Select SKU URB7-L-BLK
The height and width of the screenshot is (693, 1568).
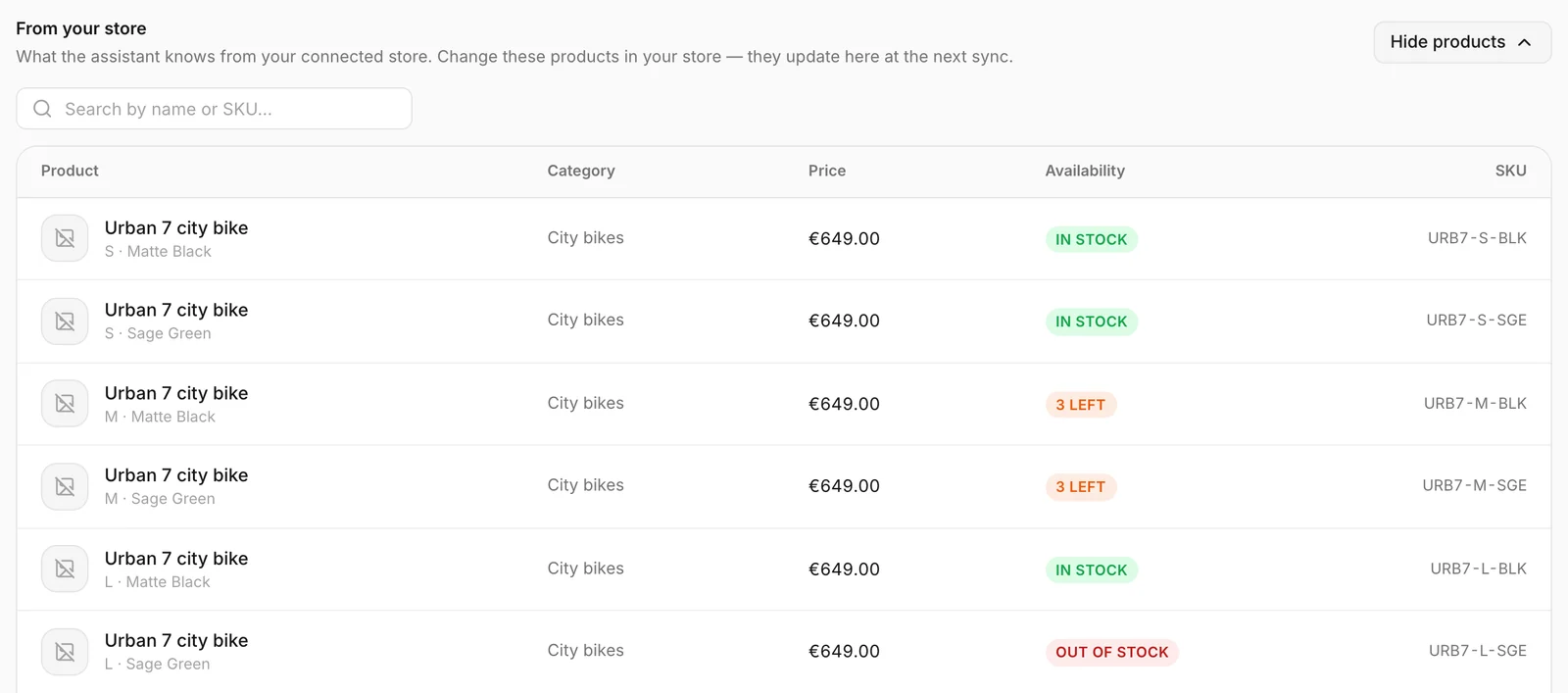pos(1478,569)
